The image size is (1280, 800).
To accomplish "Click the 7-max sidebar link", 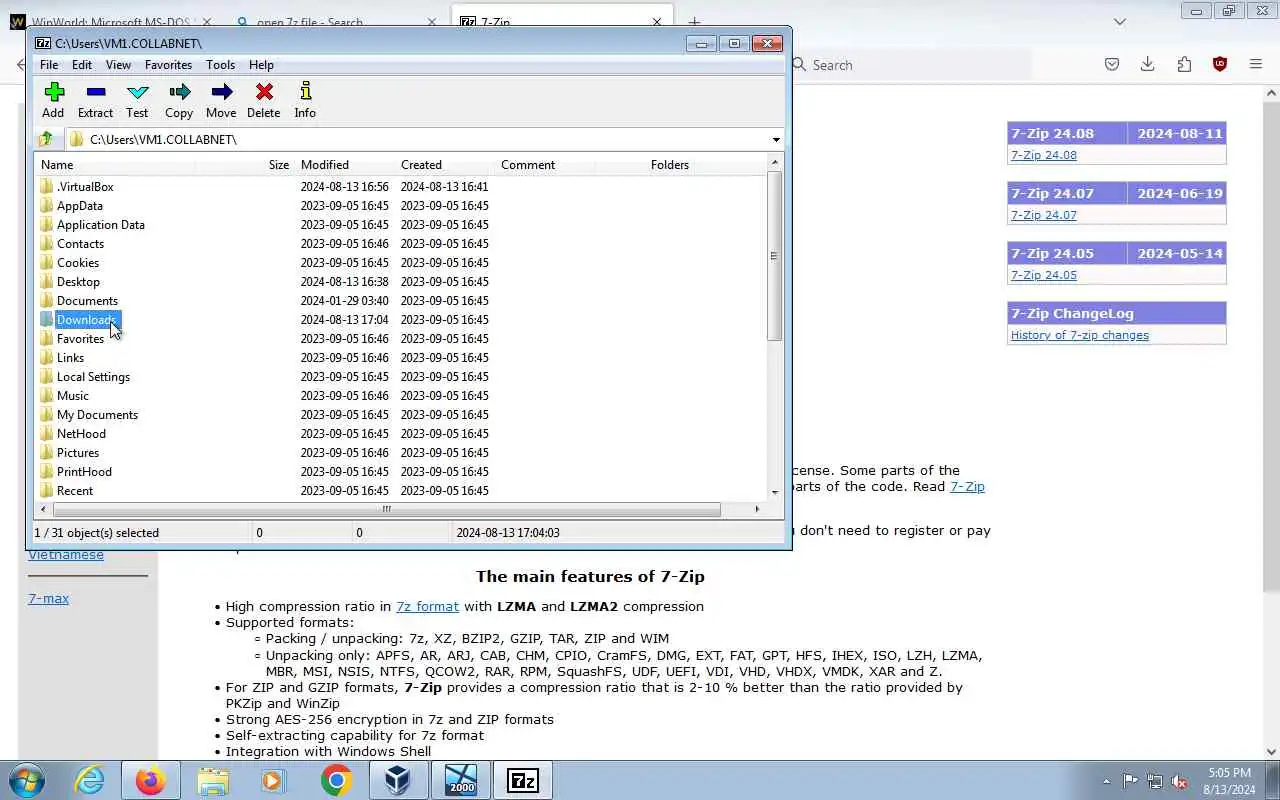I will pos(48,598).
